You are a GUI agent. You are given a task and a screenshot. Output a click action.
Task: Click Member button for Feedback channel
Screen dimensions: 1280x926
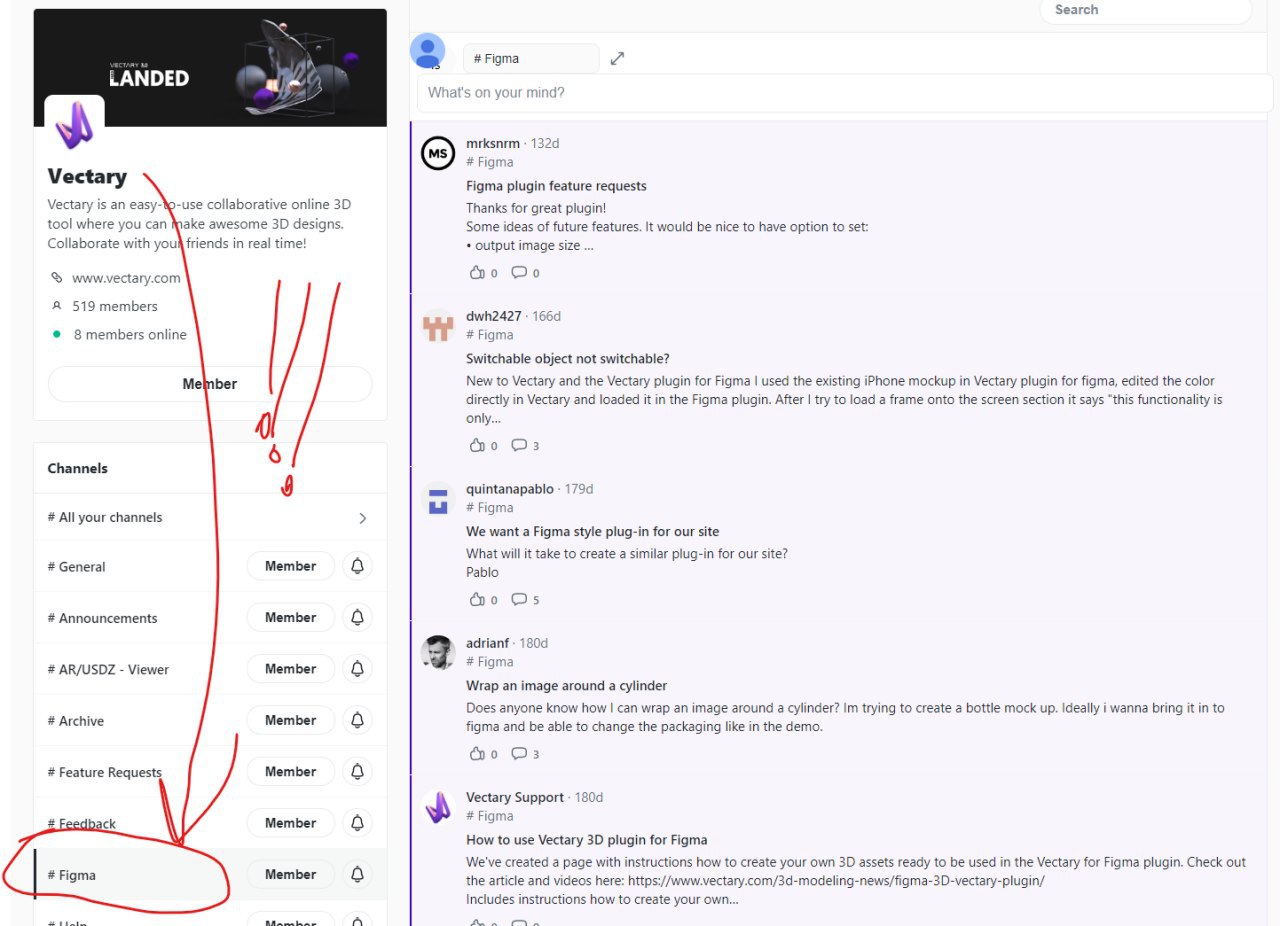pos(291,823)
